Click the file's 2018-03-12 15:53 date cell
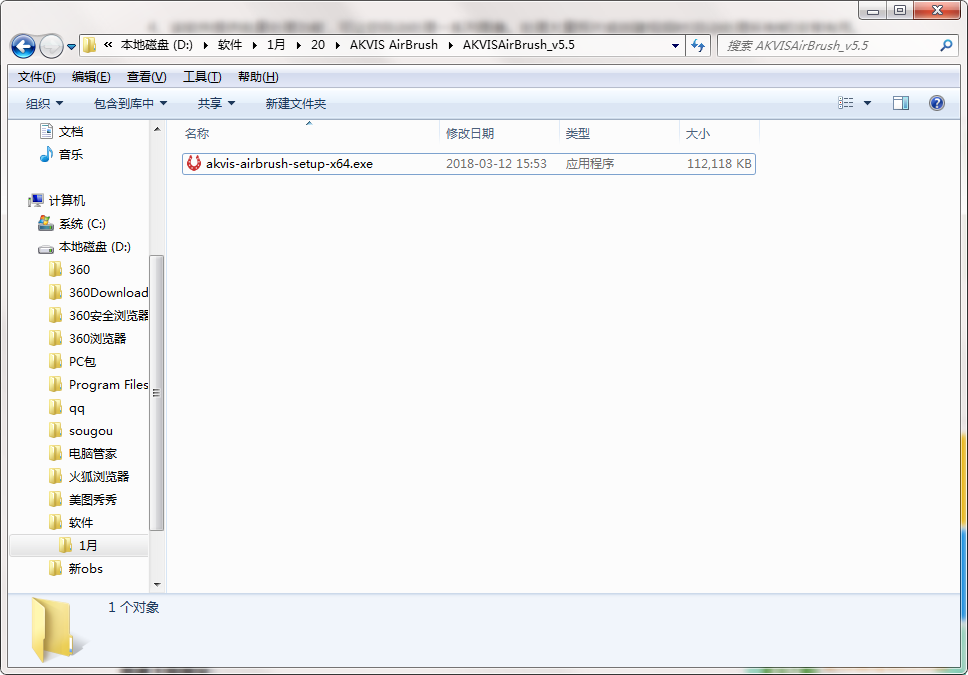 pos(496,164)
